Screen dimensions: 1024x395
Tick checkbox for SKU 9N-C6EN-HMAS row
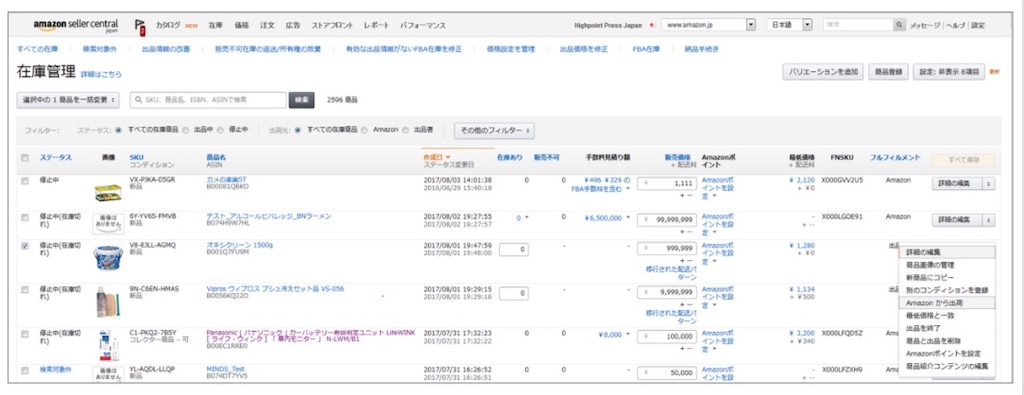(25, 289)
